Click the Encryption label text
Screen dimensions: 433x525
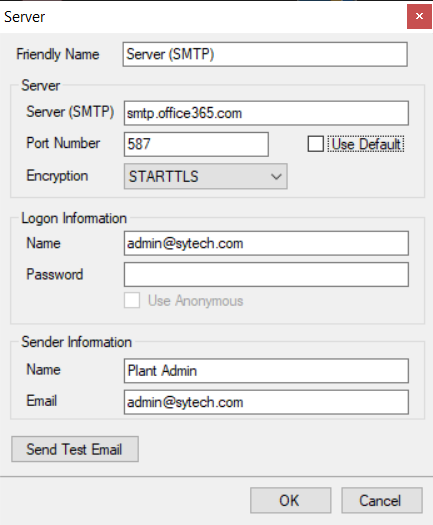coord(57,176)
